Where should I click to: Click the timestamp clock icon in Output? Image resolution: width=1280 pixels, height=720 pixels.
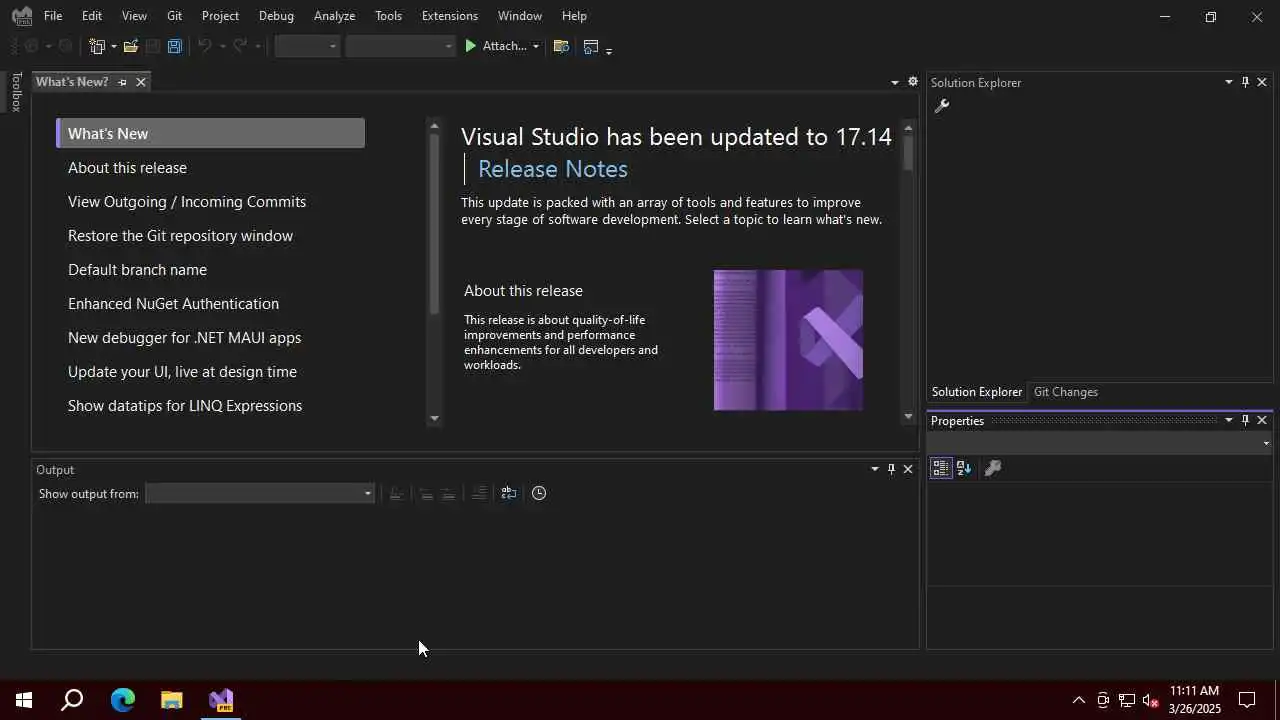[539, 493]
